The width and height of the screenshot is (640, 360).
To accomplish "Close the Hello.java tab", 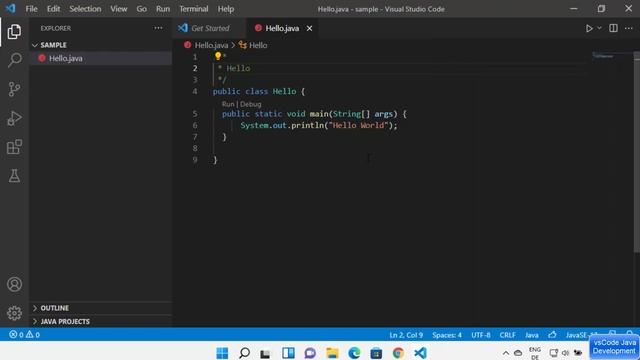I will coord(309,28).
